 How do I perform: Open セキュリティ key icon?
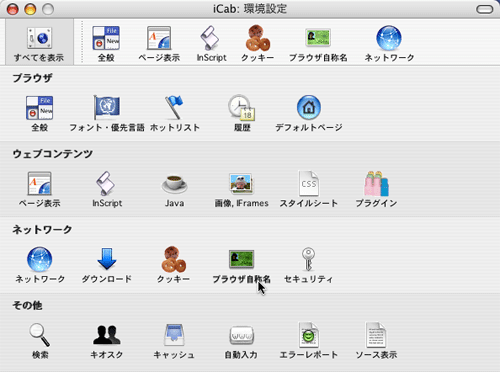308,259
